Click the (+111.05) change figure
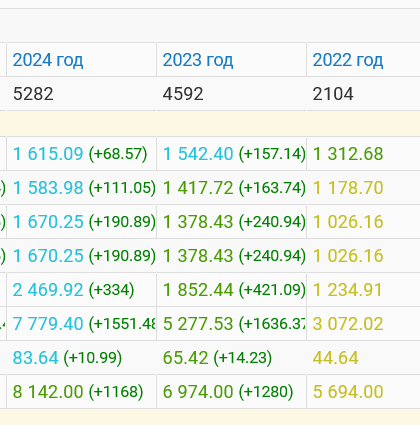This screenshot has width=420, height=425. [x=122, y=188]
